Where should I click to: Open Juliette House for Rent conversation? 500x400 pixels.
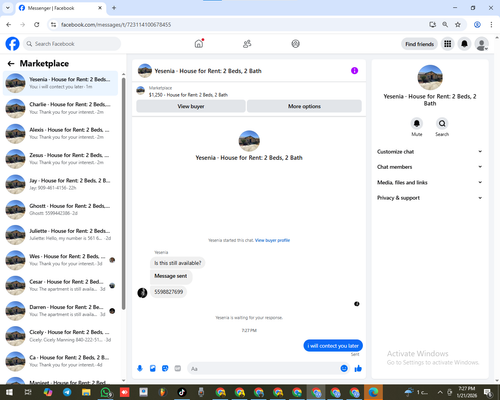tap(60, 234)
